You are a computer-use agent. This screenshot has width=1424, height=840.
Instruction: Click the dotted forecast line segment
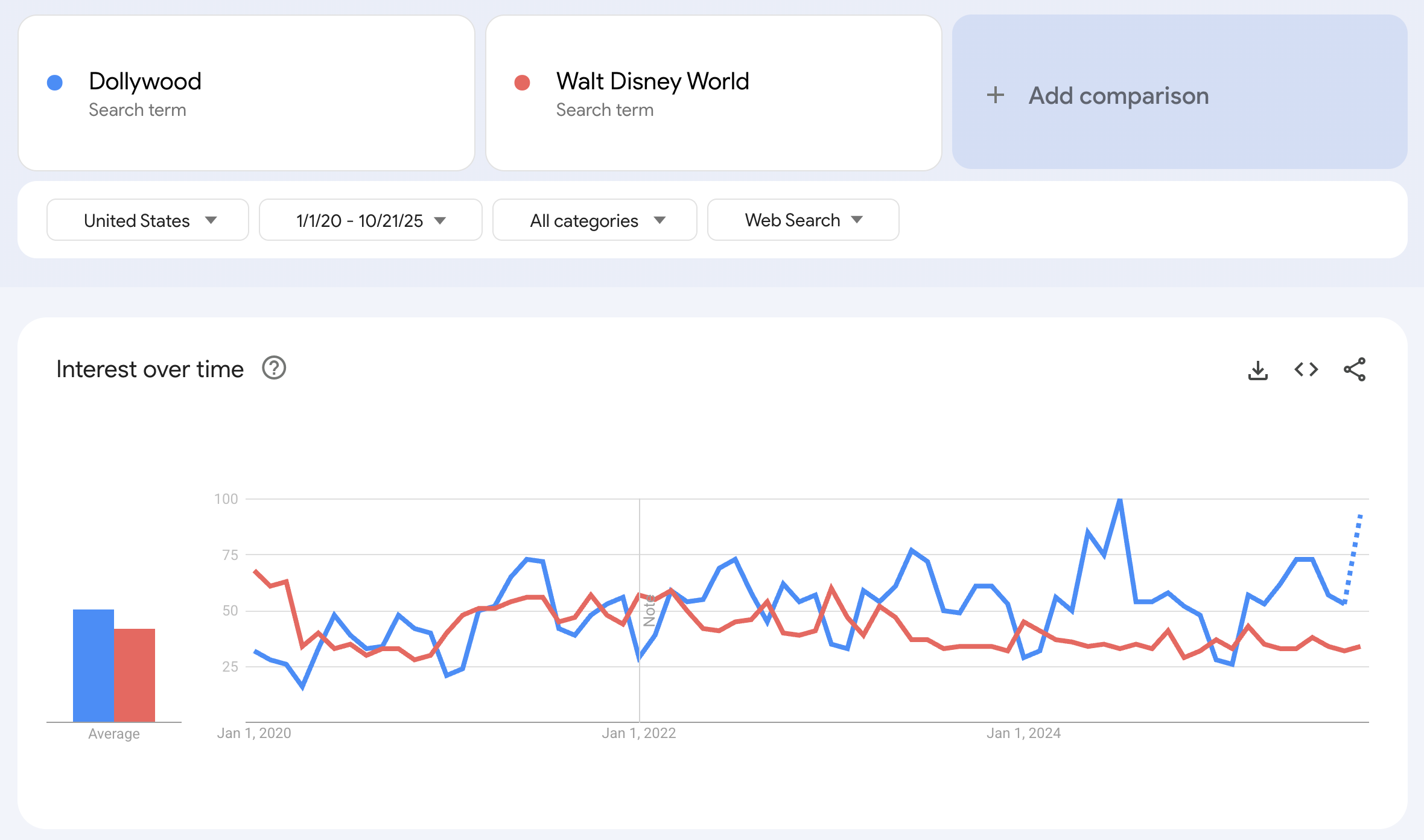click(1353, 555)
